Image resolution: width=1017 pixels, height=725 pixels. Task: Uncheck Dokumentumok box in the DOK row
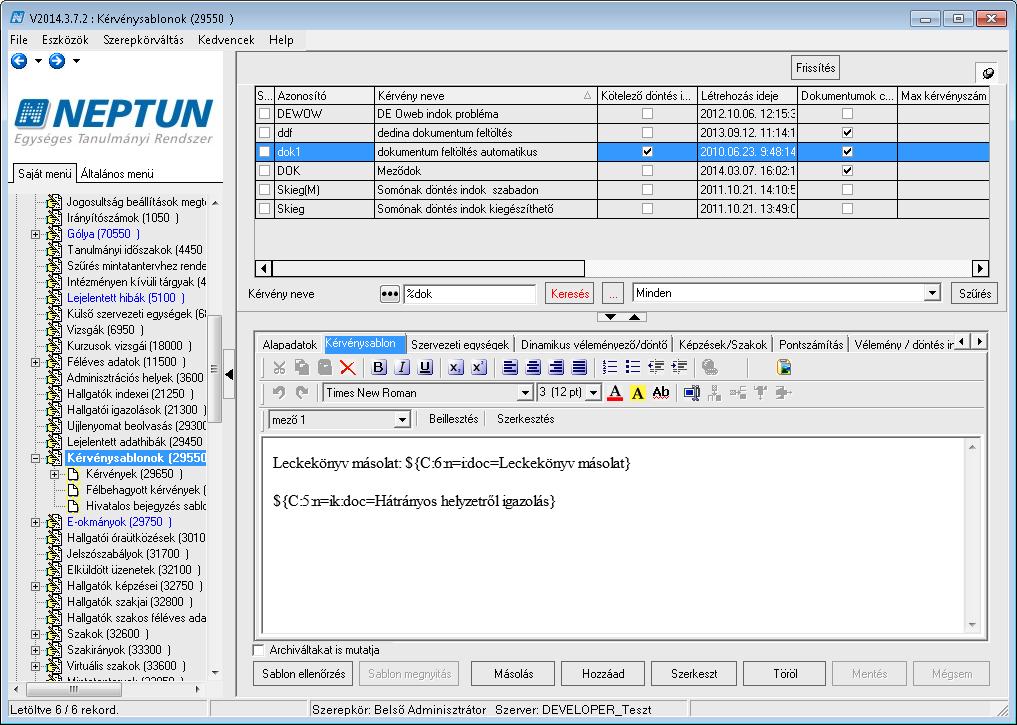coord(847,171)
